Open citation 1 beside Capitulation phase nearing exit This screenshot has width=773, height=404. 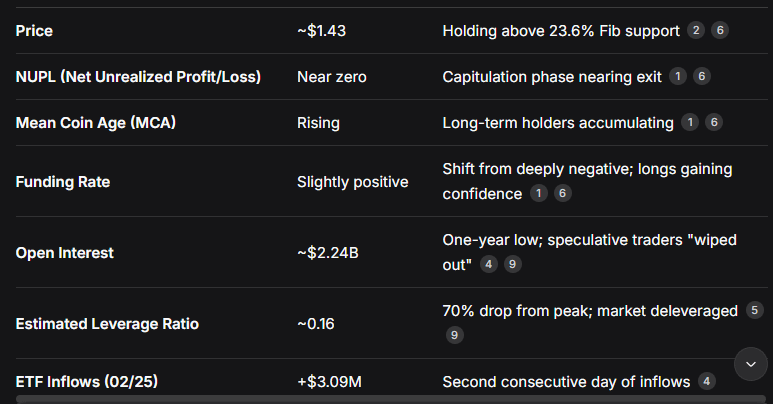678,76
